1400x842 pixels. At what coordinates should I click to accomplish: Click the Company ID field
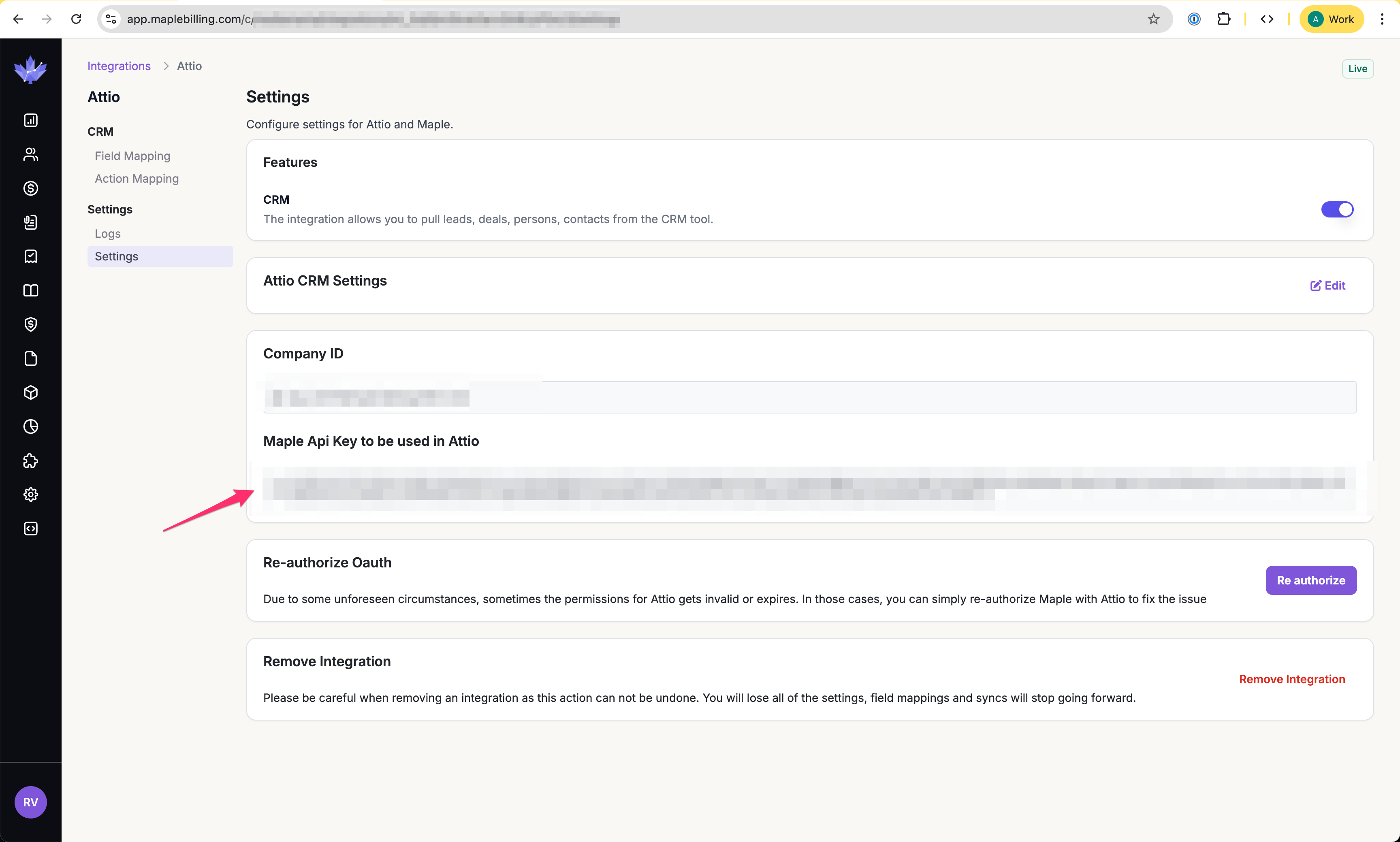[x=809, y=397]
